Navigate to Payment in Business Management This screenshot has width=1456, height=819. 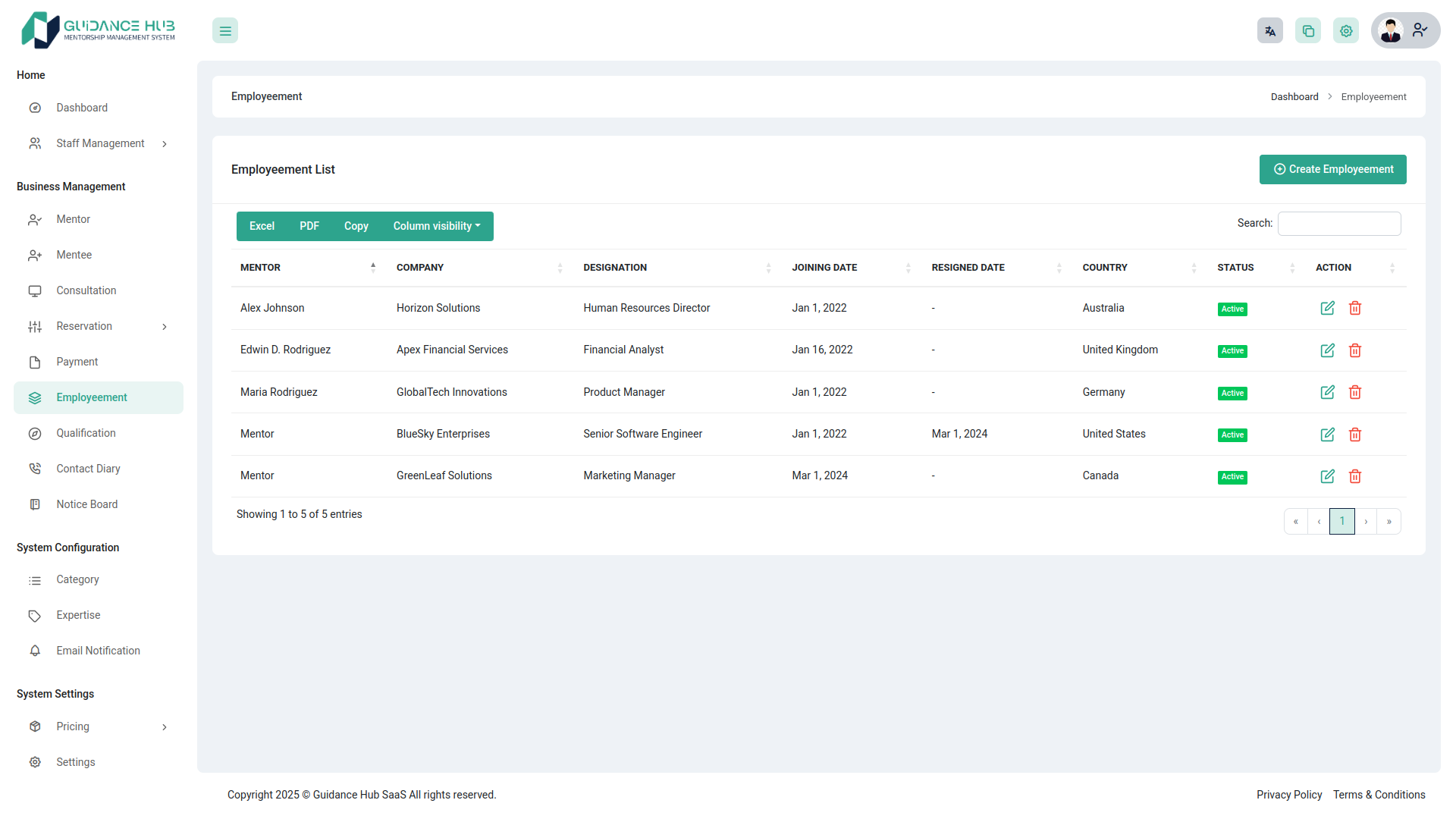click(78, 362)
